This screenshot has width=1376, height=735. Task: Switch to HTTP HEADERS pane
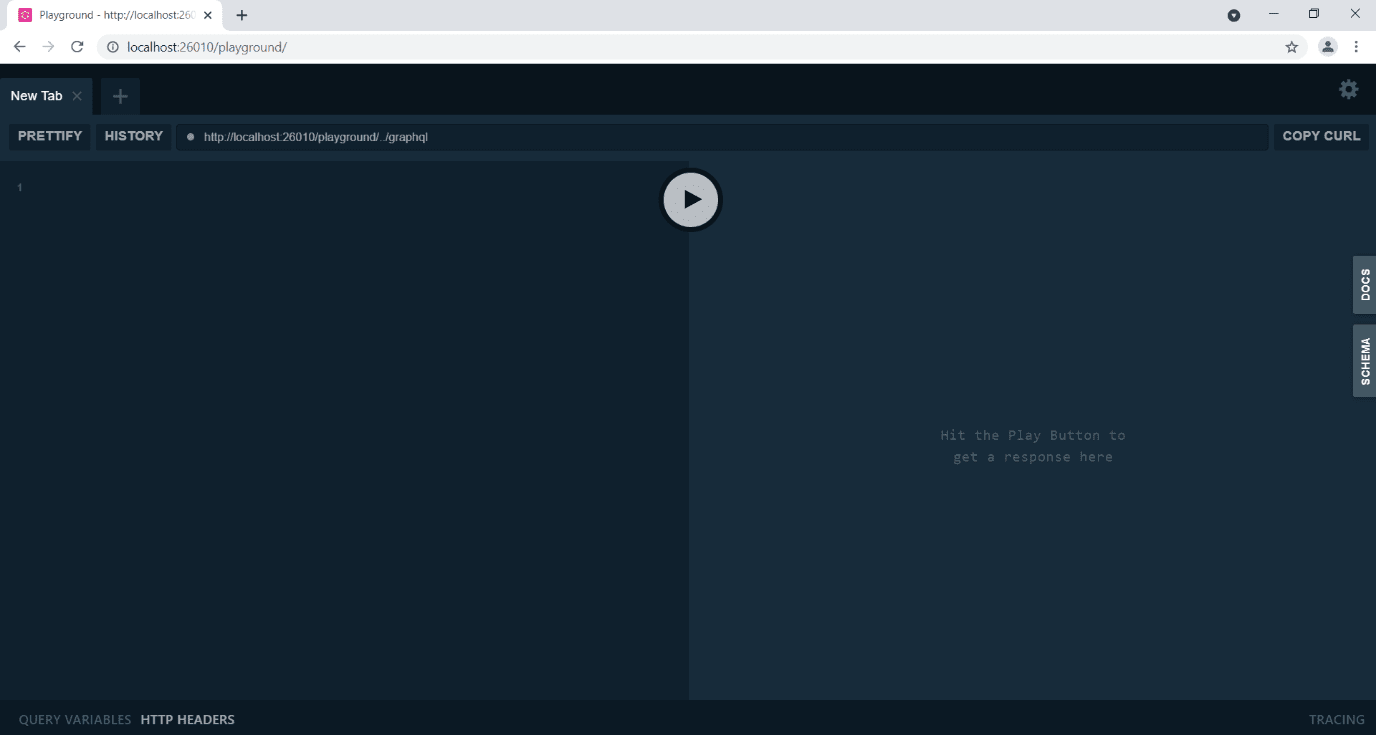(x=188, y=719)
